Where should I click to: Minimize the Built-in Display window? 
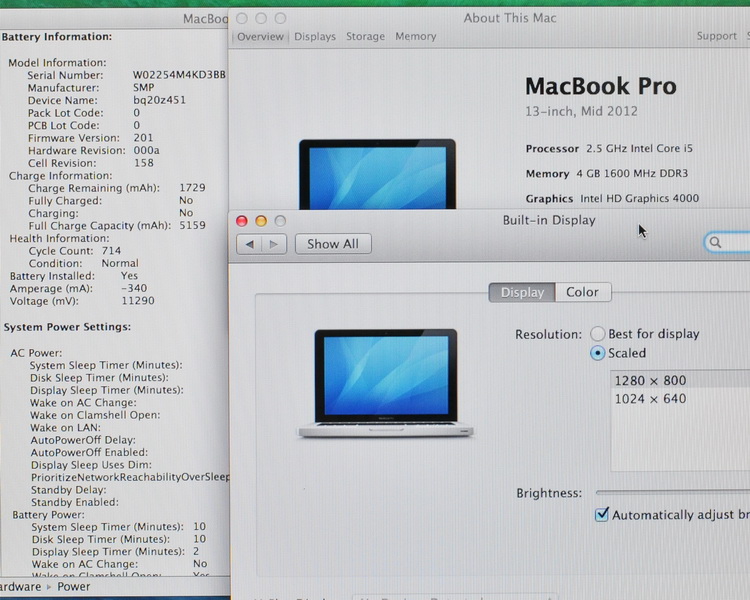point(261,221)
